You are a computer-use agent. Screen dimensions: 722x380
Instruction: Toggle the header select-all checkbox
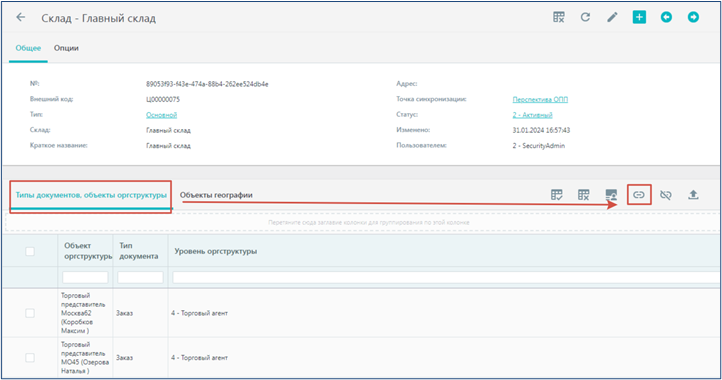[x=30, y=251]
